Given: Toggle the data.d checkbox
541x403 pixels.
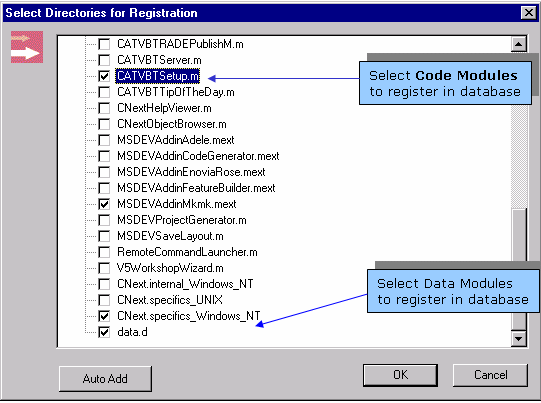Looking at the screenshot, I should point(104,332).
